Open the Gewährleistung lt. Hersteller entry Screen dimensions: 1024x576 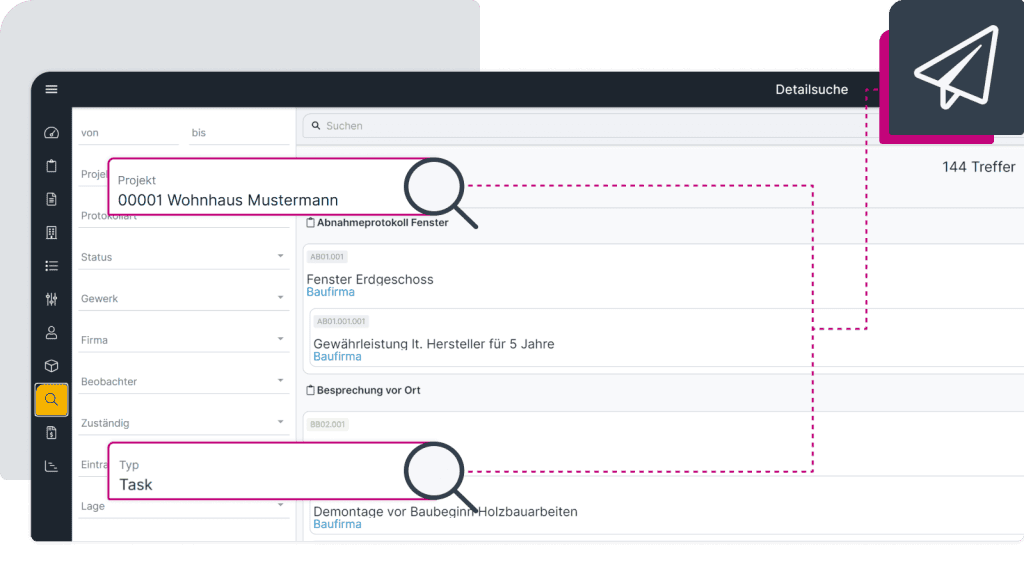(x=433, y=344)
